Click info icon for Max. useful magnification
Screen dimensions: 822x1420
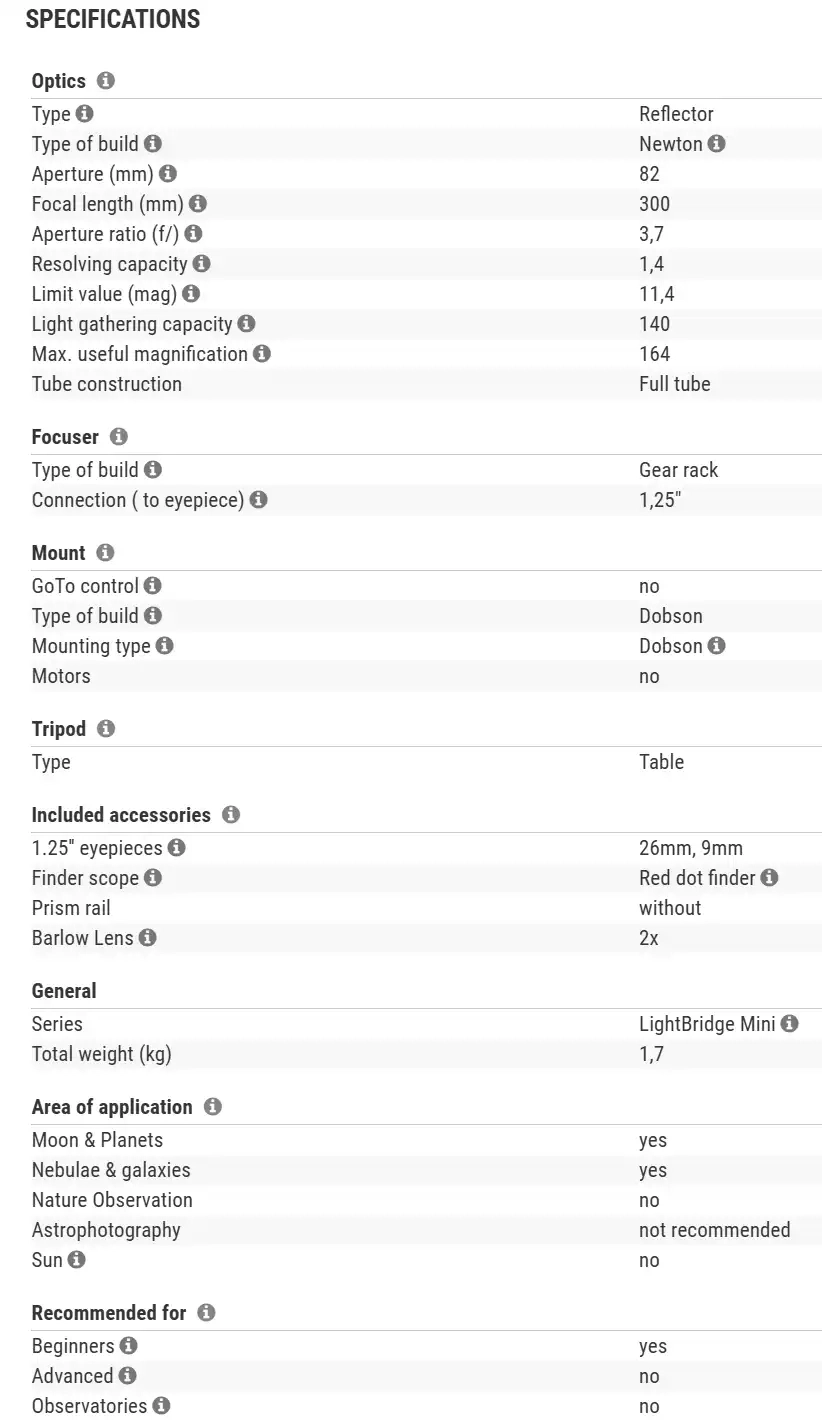coord(262,354)
